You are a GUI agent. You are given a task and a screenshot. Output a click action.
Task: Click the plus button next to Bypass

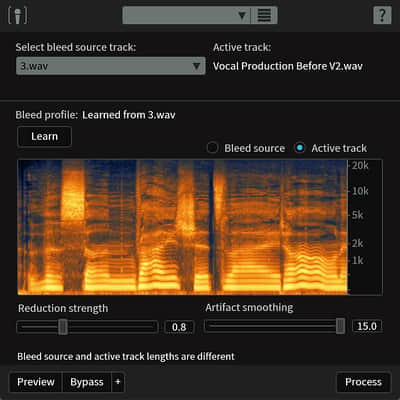coord(118,382)
